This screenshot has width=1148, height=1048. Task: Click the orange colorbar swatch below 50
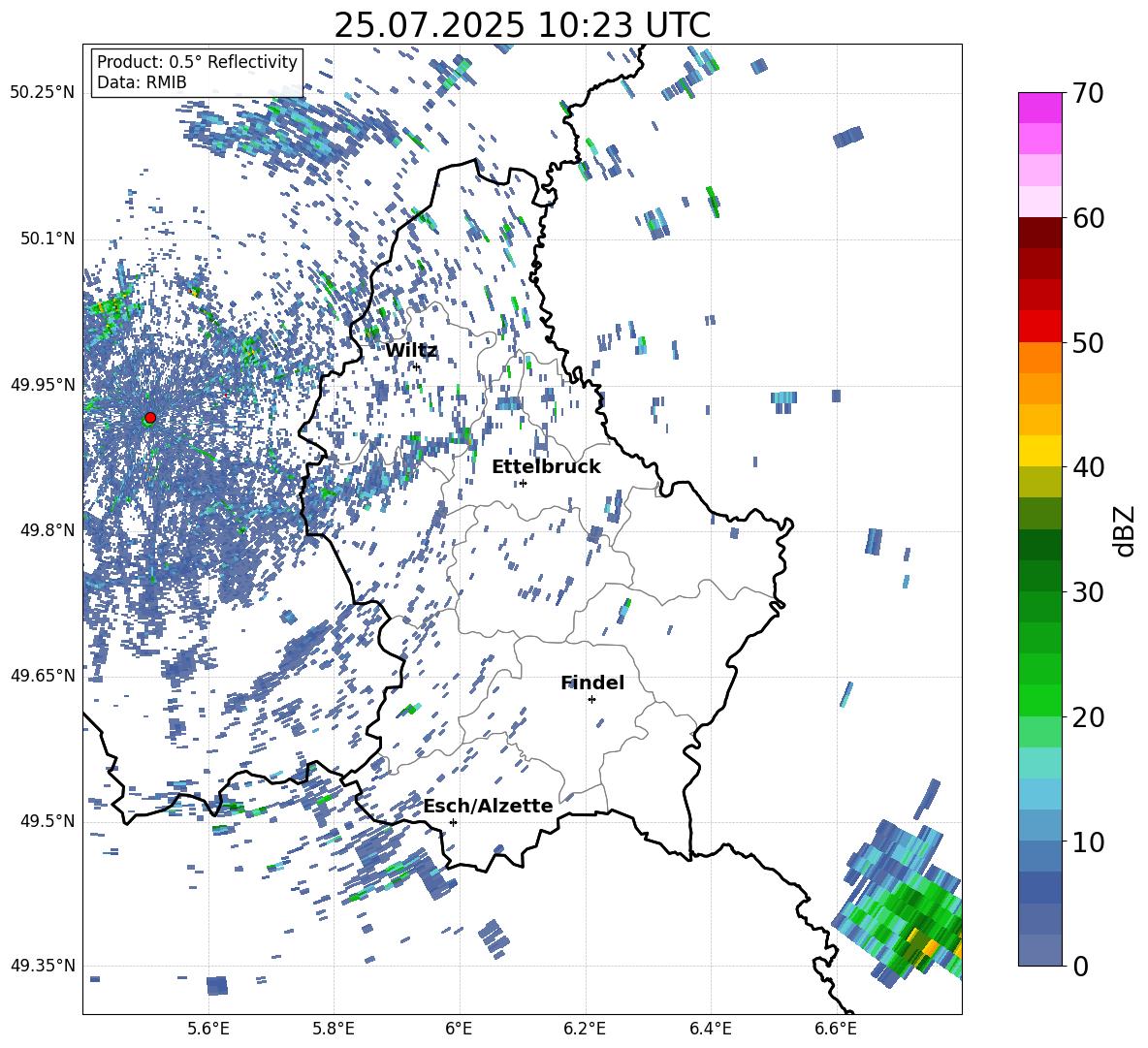(x=1039, y=357)
